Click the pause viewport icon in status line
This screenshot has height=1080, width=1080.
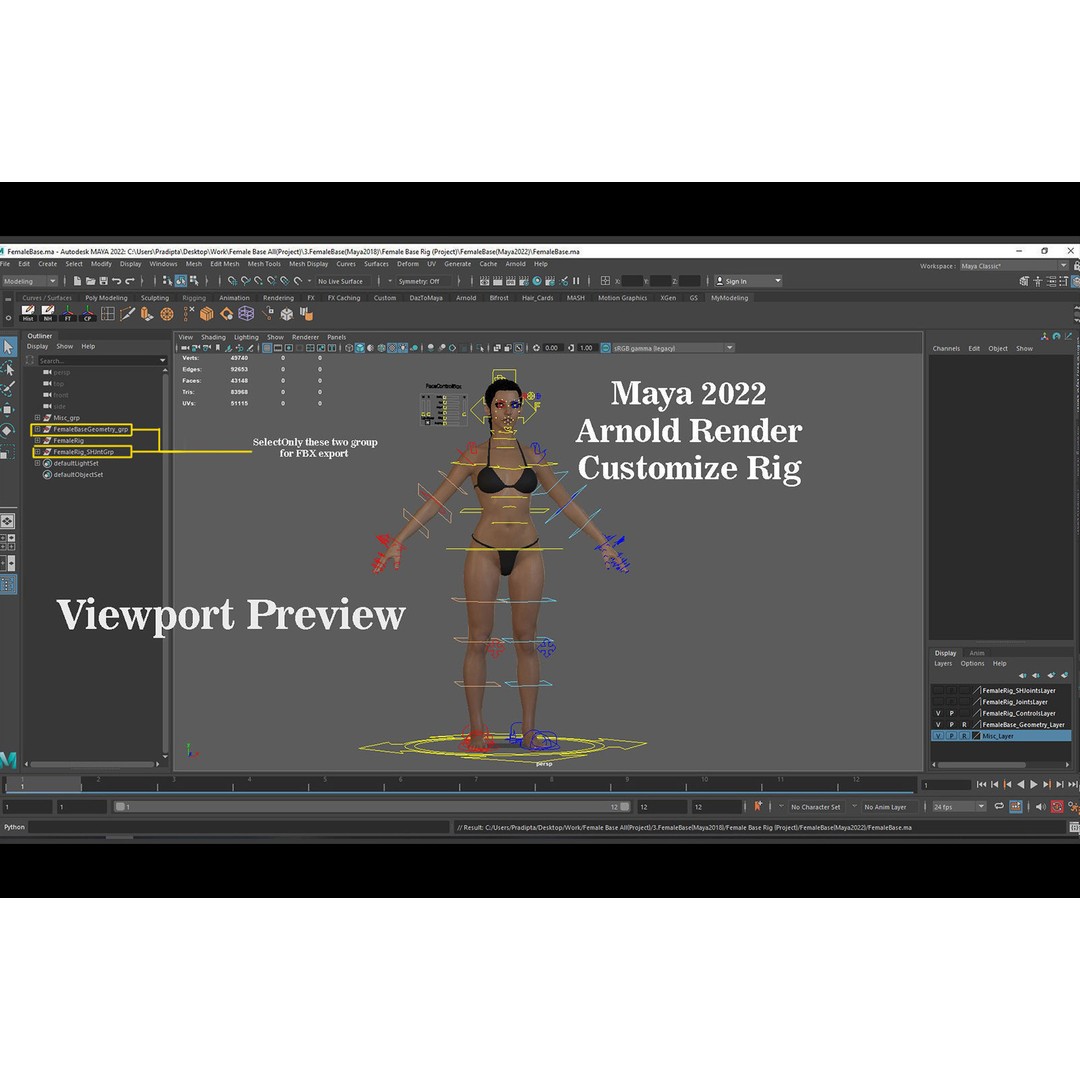tap(576, 281)
